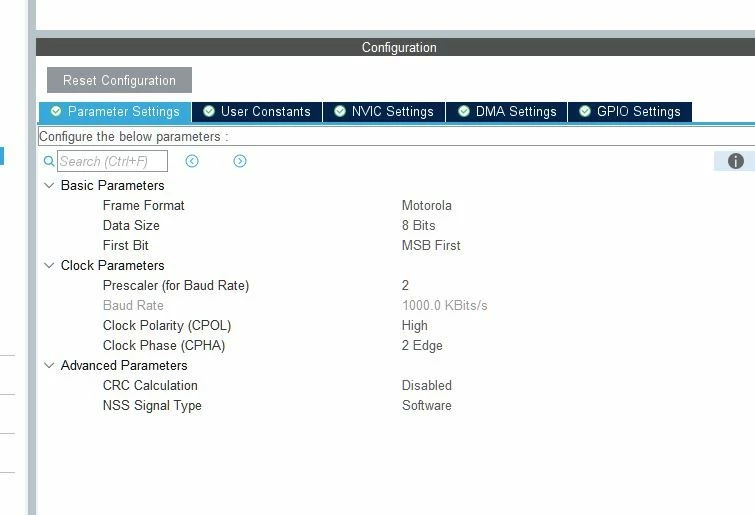Go to previous search result arrow
The image size is (755, 515).
point(192,161)
